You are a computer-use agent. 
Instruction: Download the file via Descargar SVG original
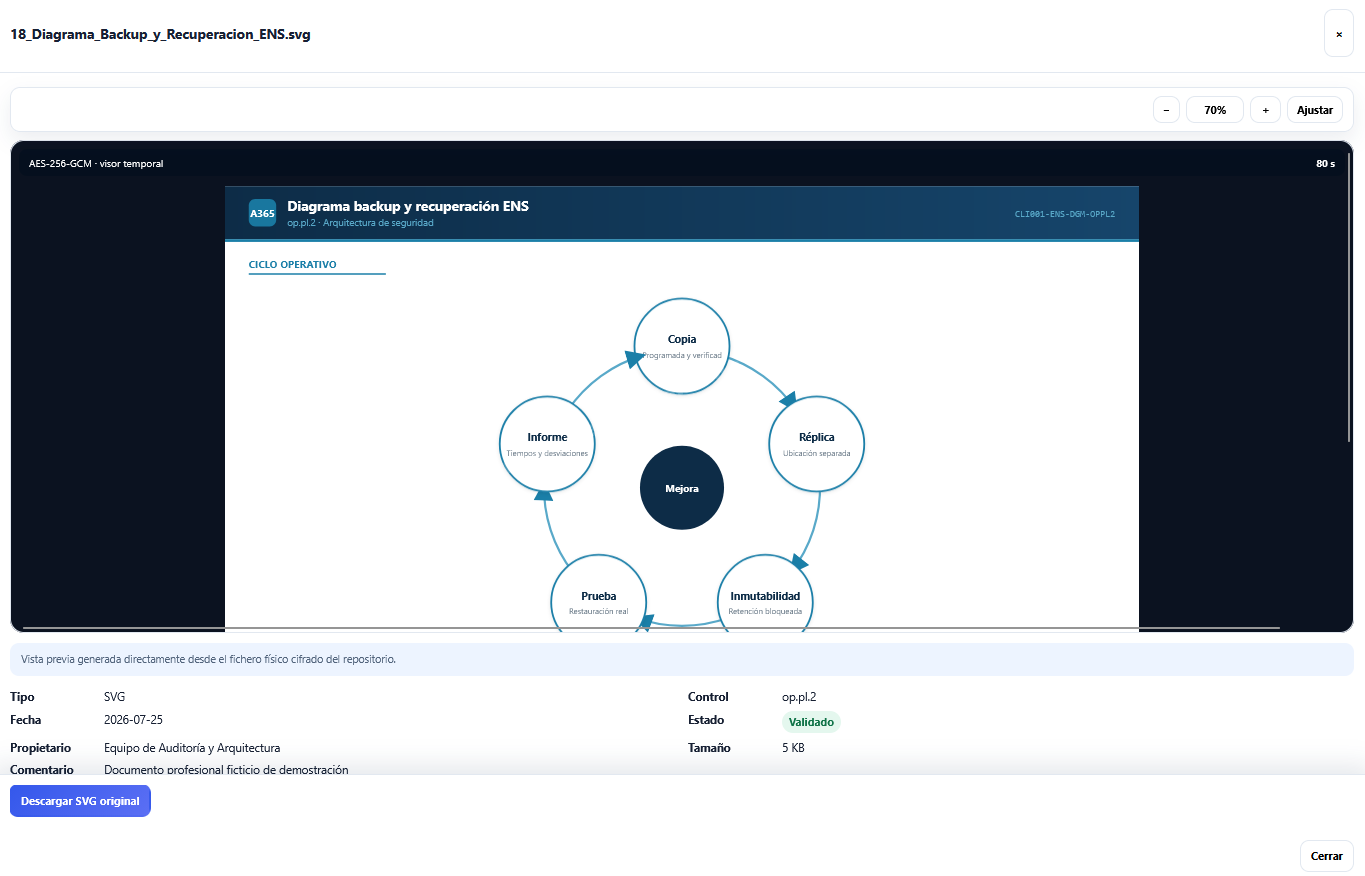click(80, 801)
